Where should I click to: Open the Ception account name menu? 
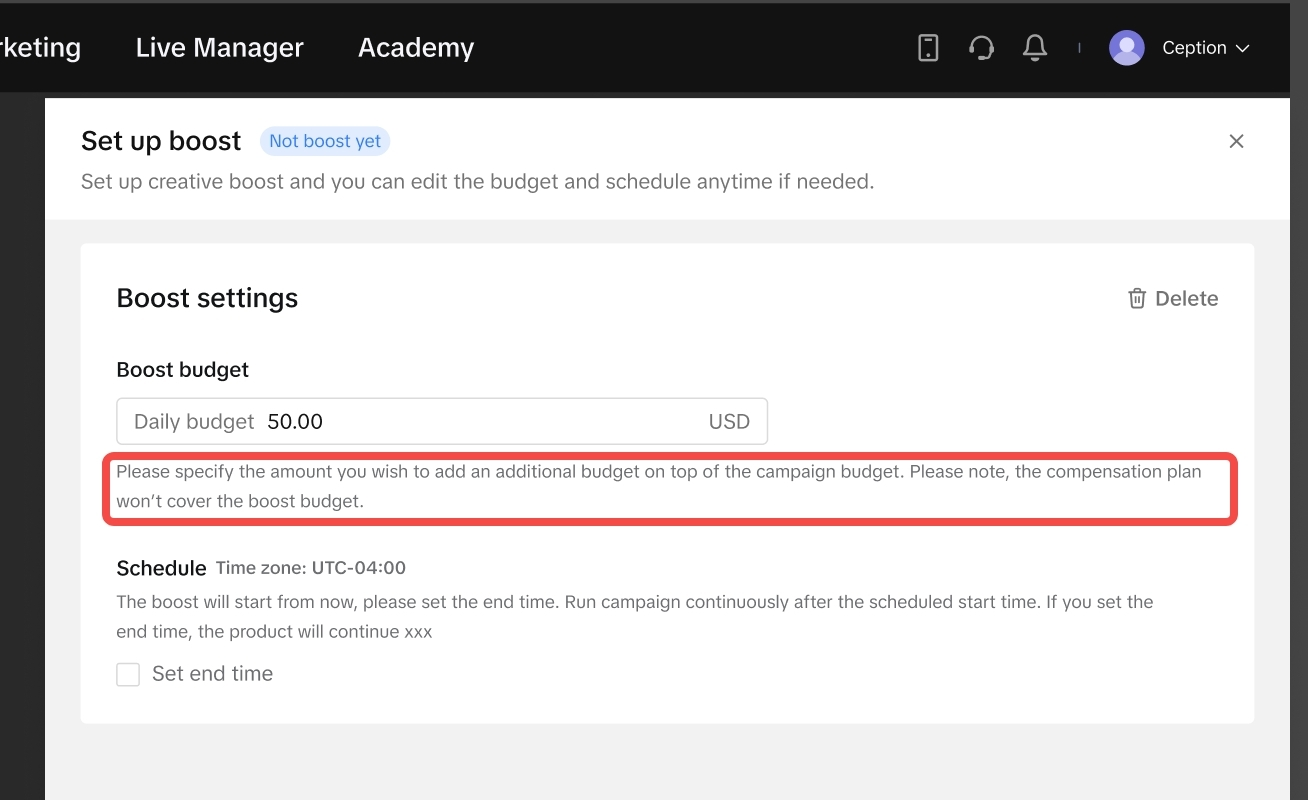[x=1194, y=48]
